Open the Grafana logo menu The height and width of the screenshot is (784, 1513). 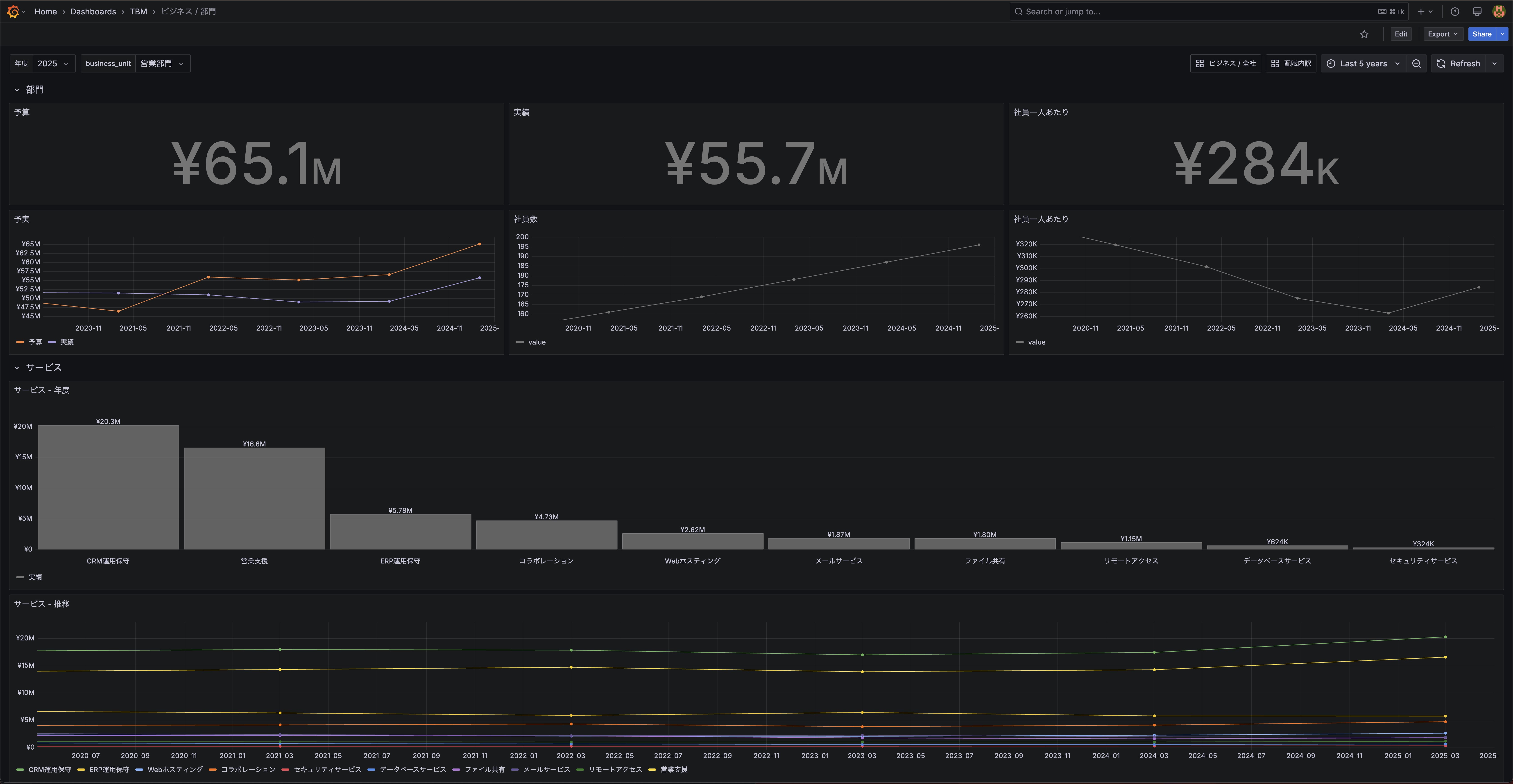point(13,11)
